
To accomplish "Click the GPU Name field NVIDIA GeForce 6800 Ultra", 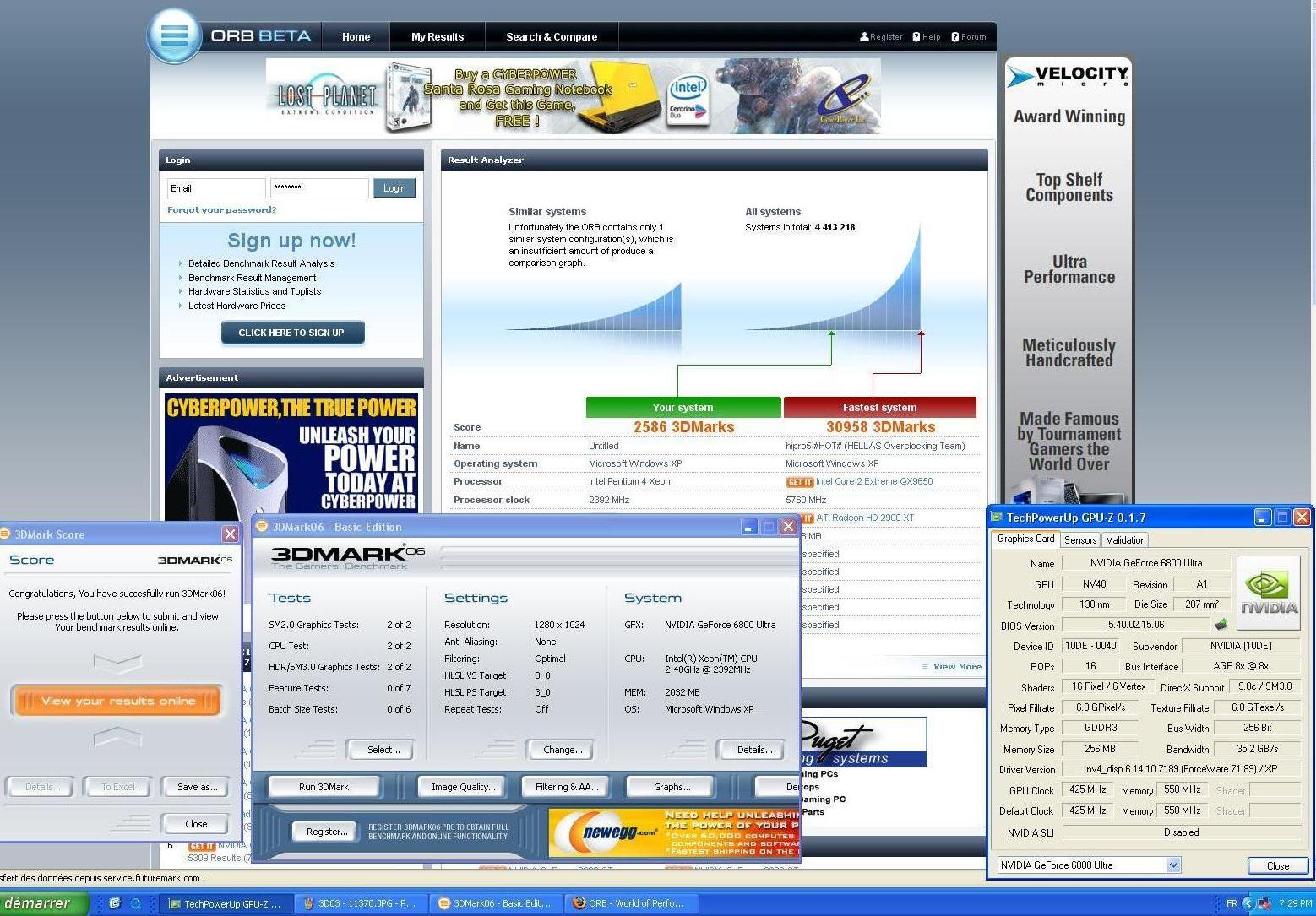I will 1145,563.
